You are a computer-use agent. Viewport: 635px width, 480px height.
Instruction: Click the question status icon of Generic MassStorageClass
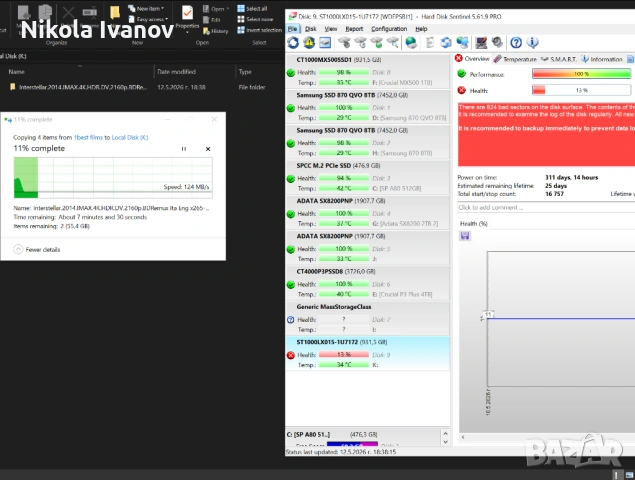pyautogui.click(x=291, y=320)
